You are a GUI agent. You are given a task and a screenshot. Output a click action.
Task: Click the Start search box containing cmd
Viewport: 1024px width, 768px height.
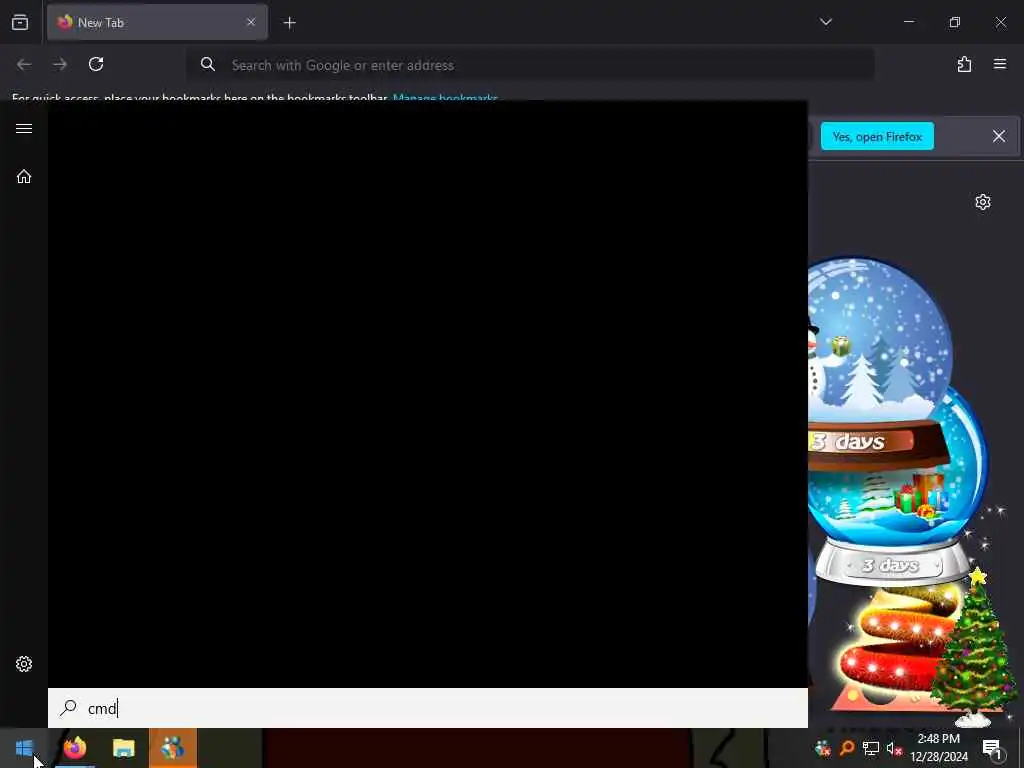pyautogui.click(x=428, y=708)
